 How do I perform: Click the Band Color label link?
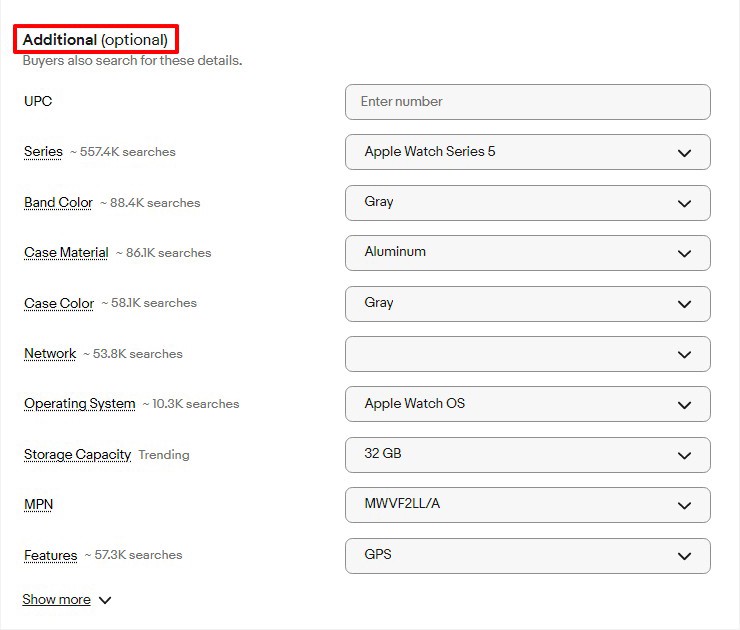58,202
